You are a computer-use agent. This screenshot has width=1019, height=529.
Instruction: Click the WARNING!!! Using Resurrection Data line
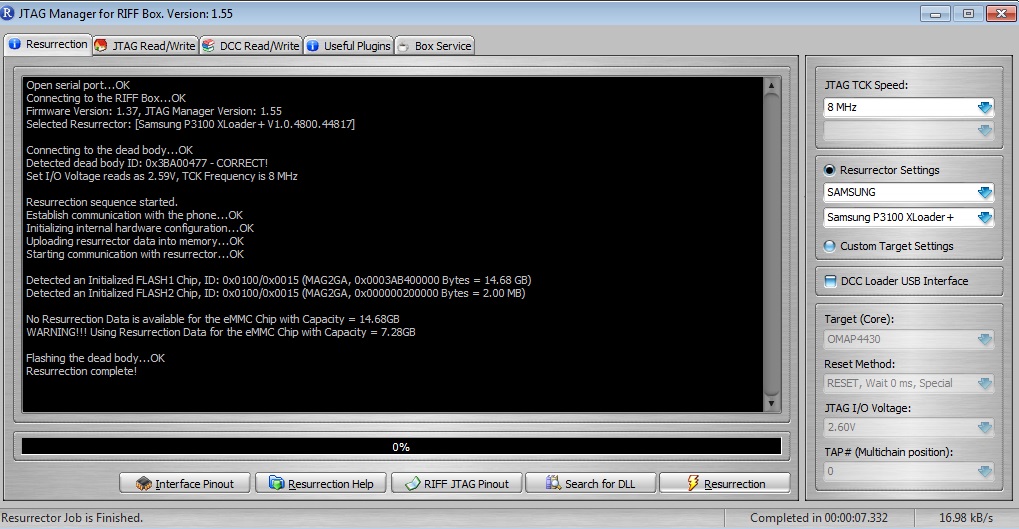point(220,332)
